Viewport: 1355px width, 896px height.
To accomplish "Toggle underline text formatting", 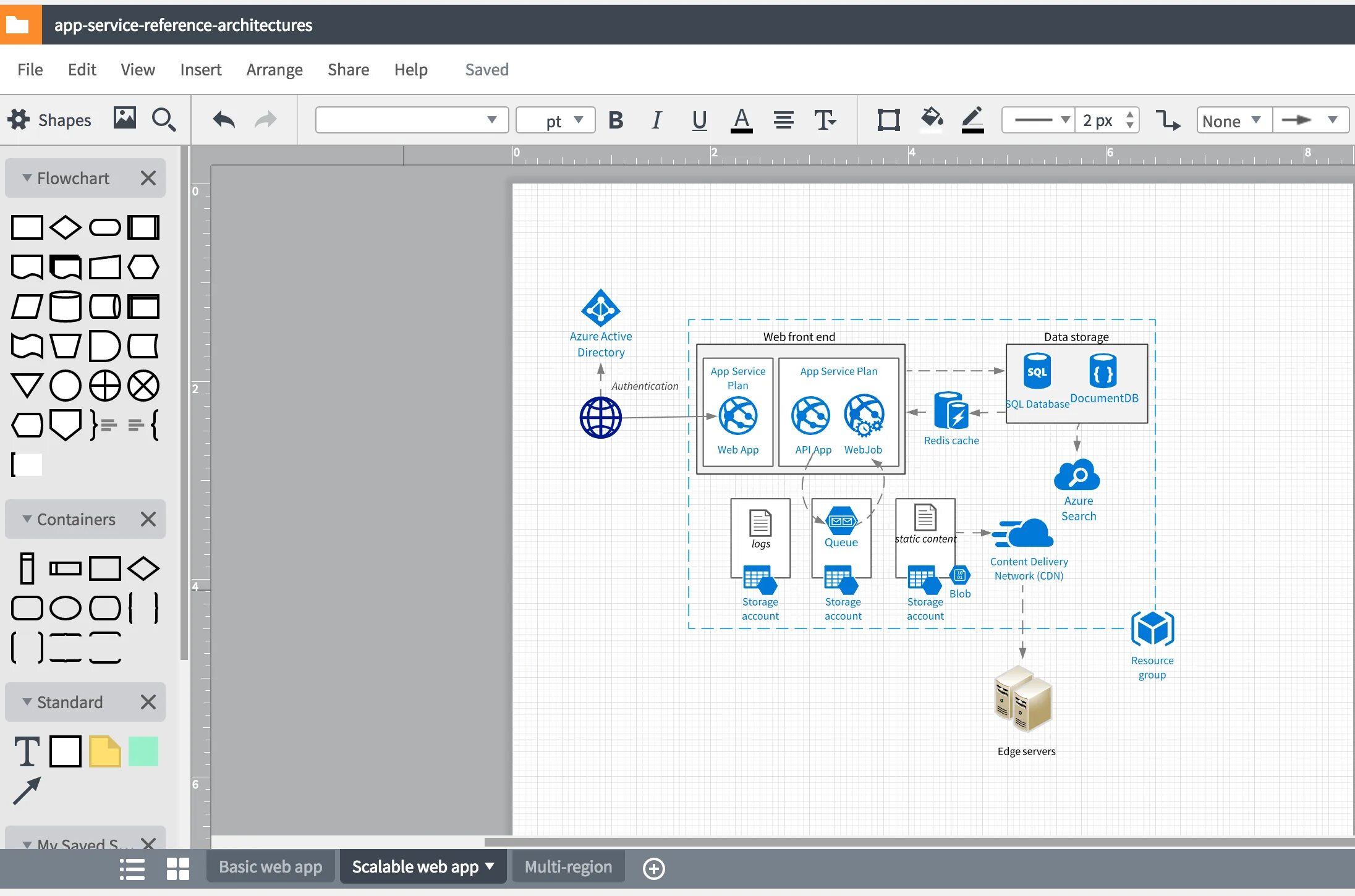I will [699, 120].
